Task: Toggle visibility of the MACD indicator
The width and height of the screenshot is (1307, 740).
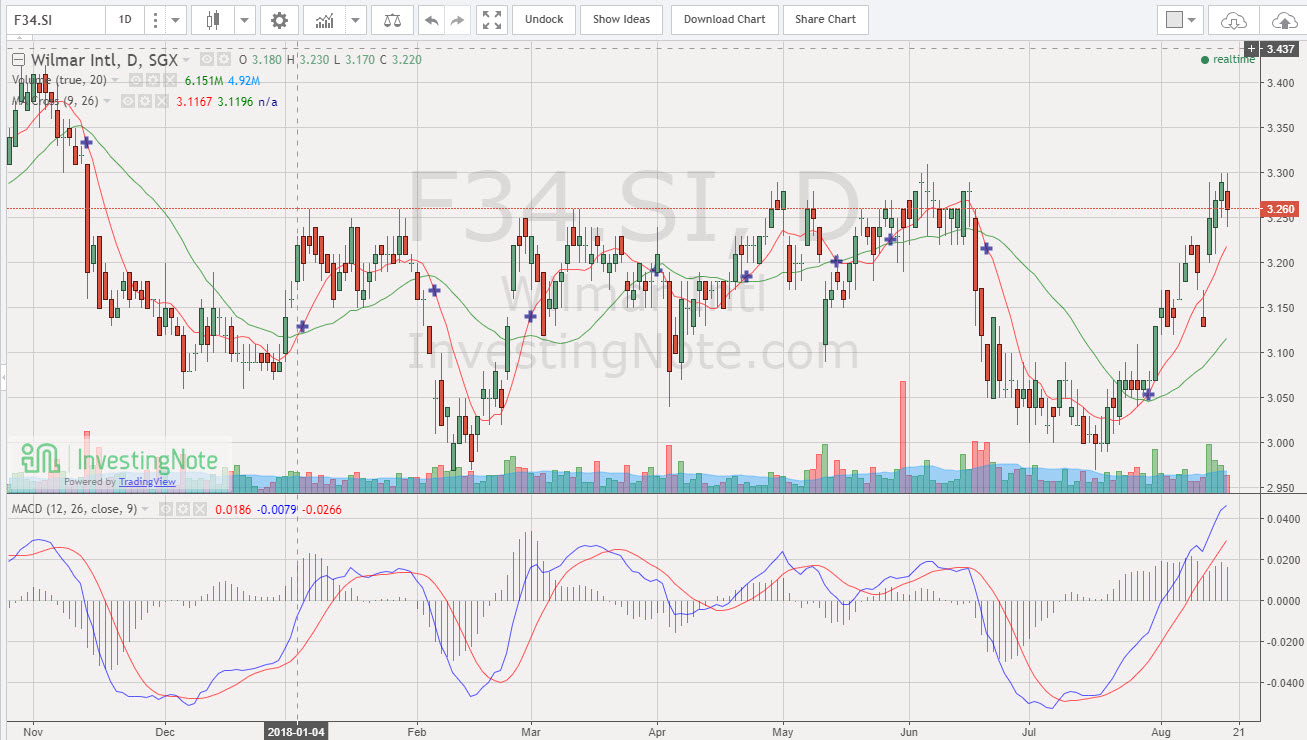Action: [x=167, y=508]
